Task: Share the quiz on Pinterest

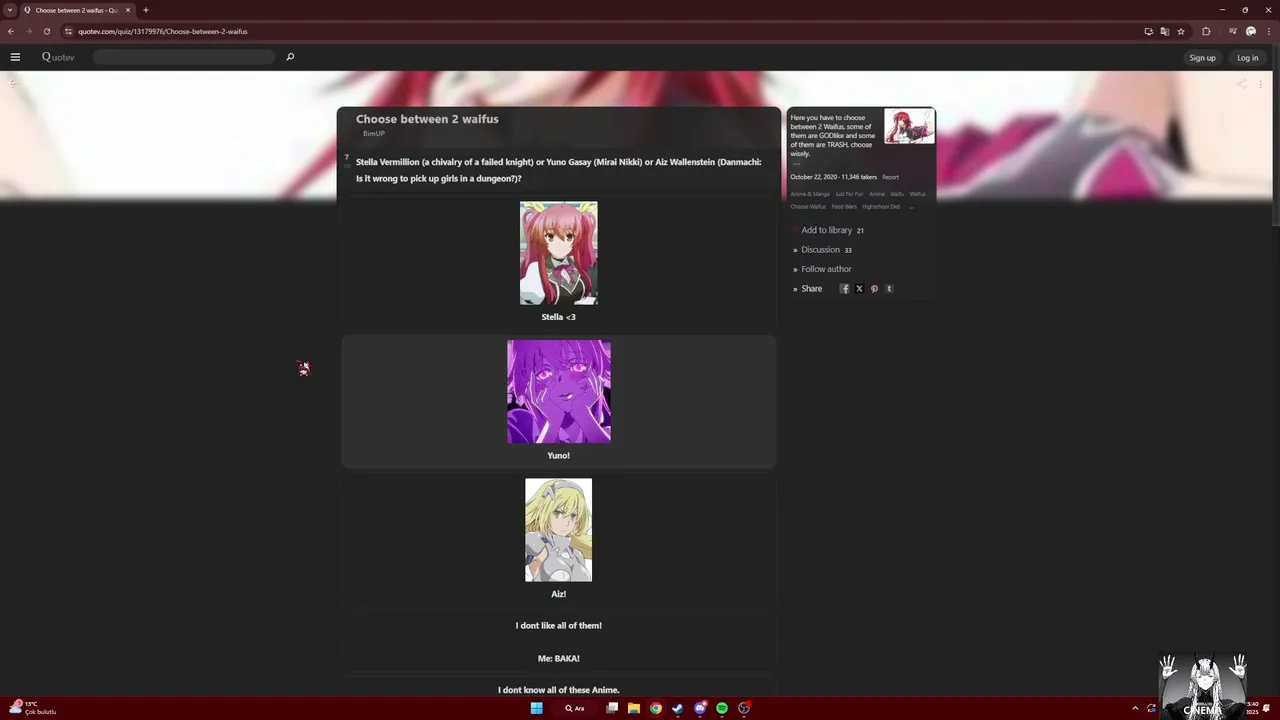Action: tap(874, 289)
